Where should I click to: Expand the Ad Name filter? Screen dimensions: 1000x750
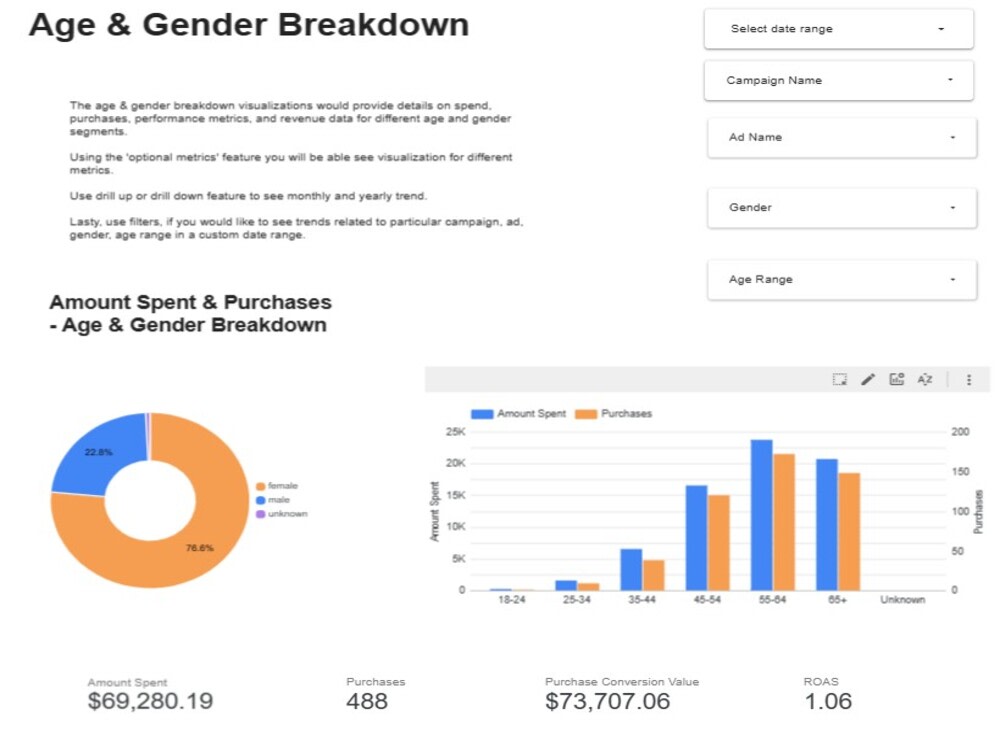pyautogui.click(x=842, y=137)
